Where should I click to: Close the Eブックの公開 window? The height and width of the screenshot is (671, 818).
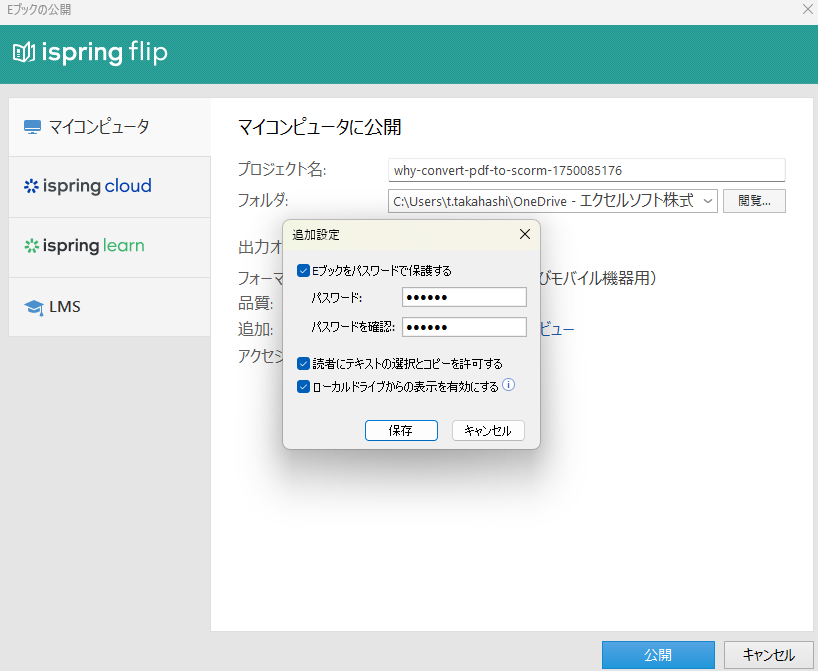point(808,9)
